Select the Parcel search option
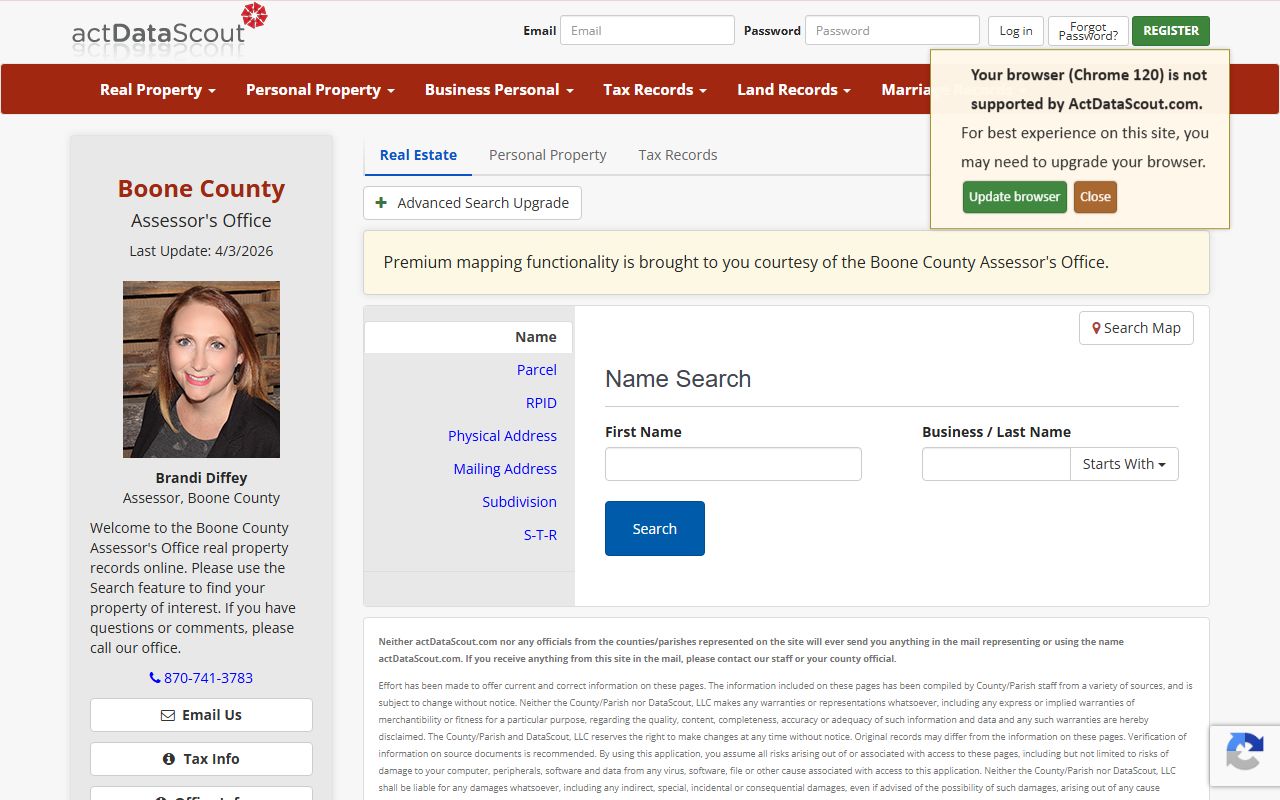The height and width of the screenshot is (800, 1280). [537, 370]
